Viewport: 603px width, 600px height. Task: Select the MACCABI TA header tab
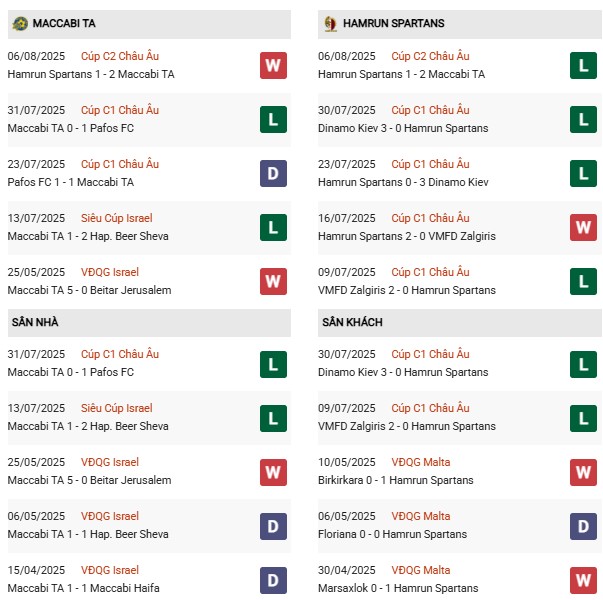tap(64, 23)
